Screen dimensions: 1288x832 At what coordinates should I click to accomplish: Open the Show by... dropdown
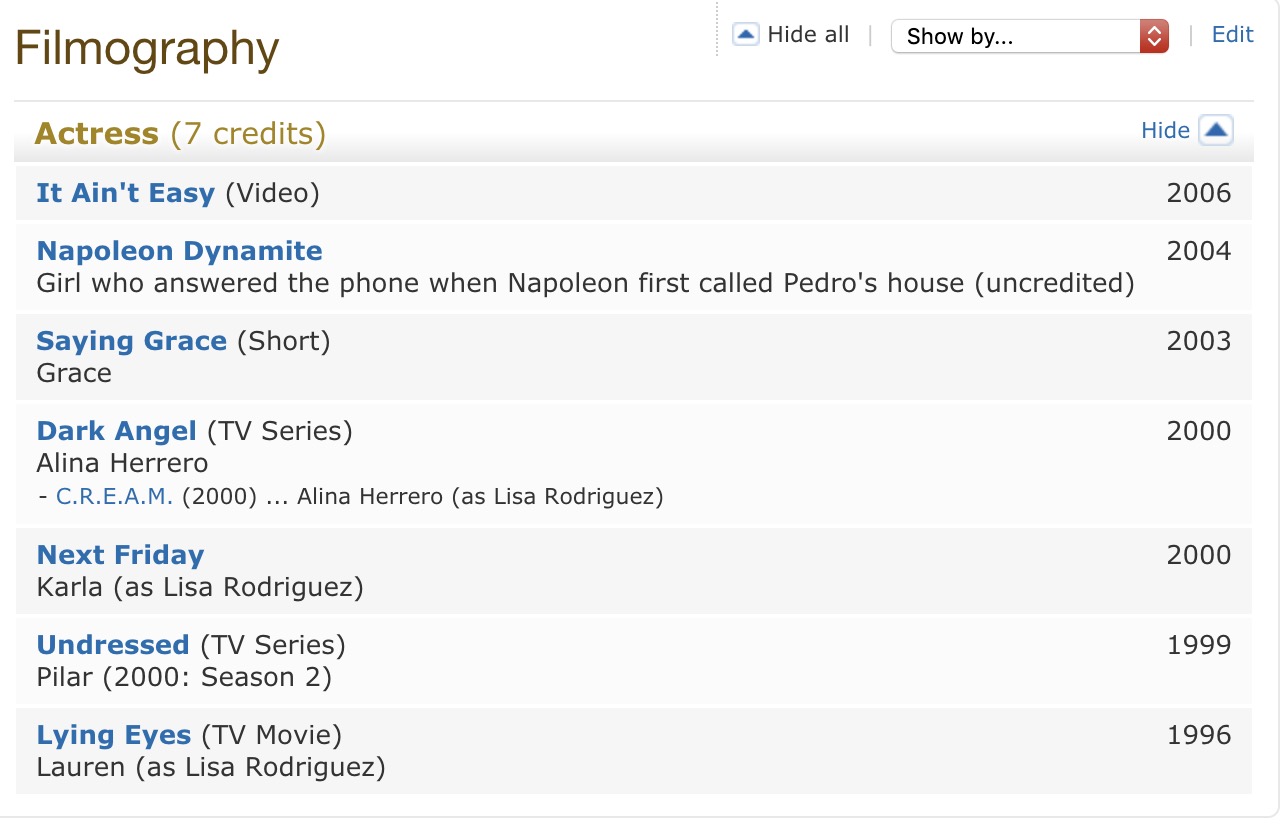1015,37
